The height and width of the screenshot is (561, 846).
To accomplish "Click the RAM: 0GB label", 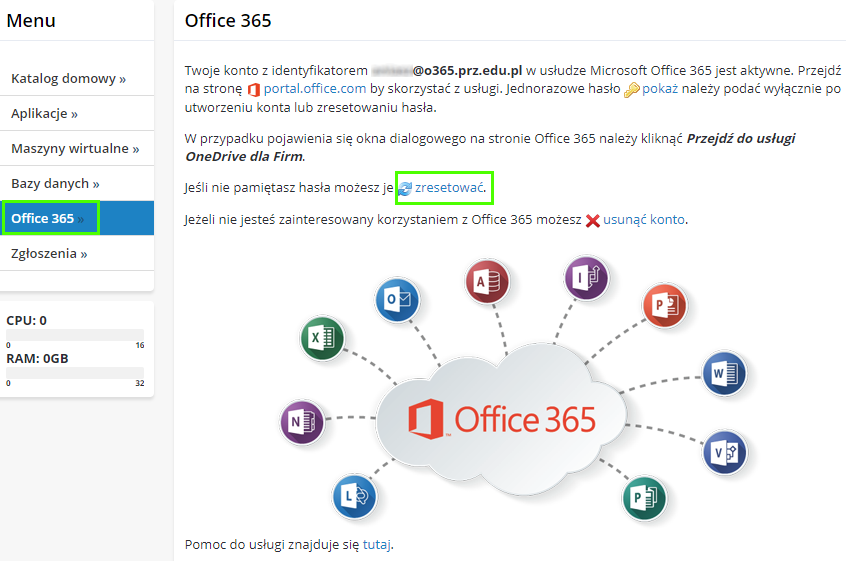I will pyautogui.click(x=37, y=359).
